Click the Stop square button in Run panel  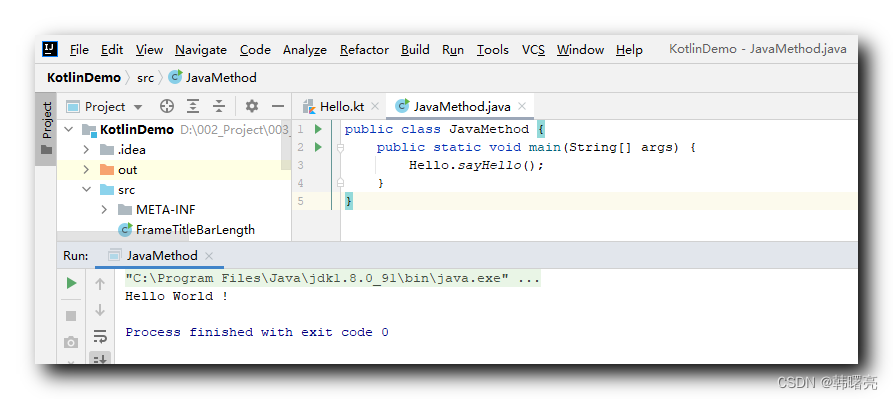tap(71, 315)
